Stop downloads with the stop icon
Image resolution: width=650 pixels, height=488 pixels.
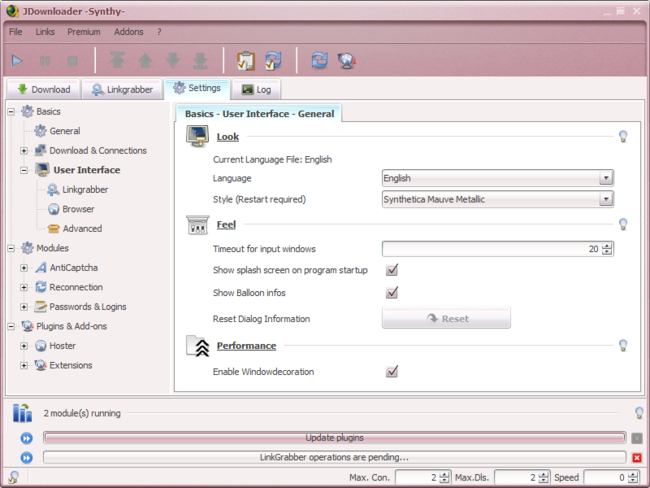(x=73, y=61)
